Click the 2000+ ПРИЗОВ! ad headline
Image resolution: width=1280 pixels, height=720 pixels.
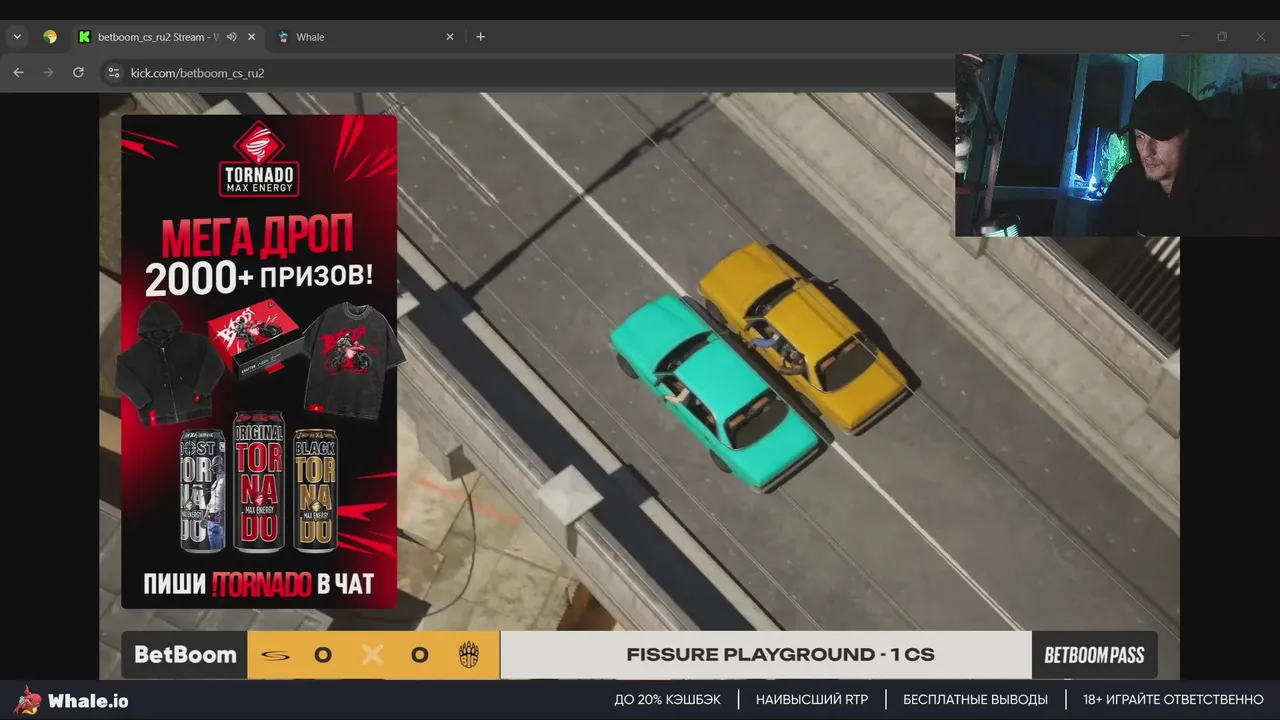[x=259, y=279]
